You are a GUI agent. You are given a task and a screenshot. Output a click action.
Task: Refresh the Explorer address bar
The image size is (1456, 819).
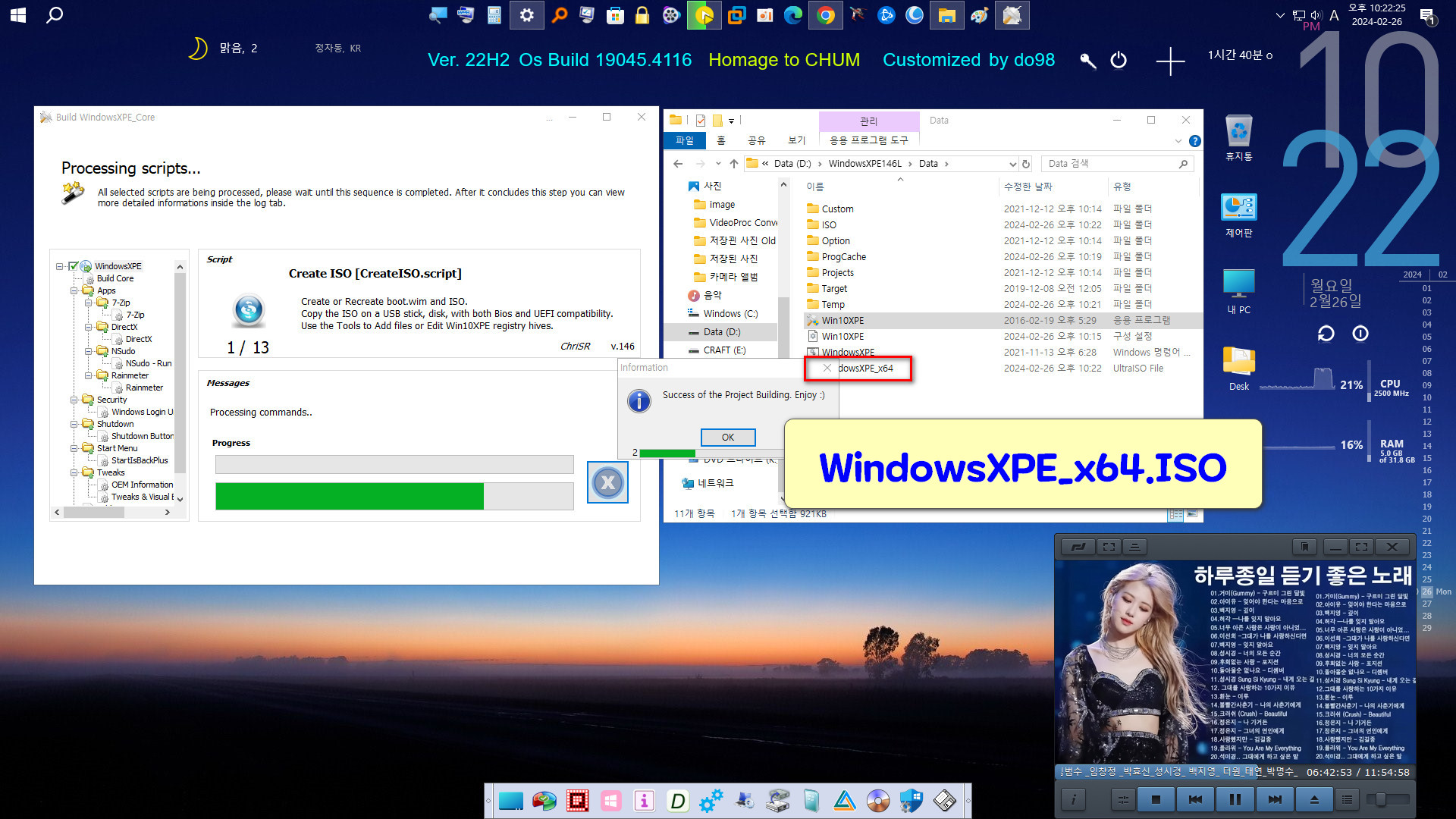tap(1026, 164)
